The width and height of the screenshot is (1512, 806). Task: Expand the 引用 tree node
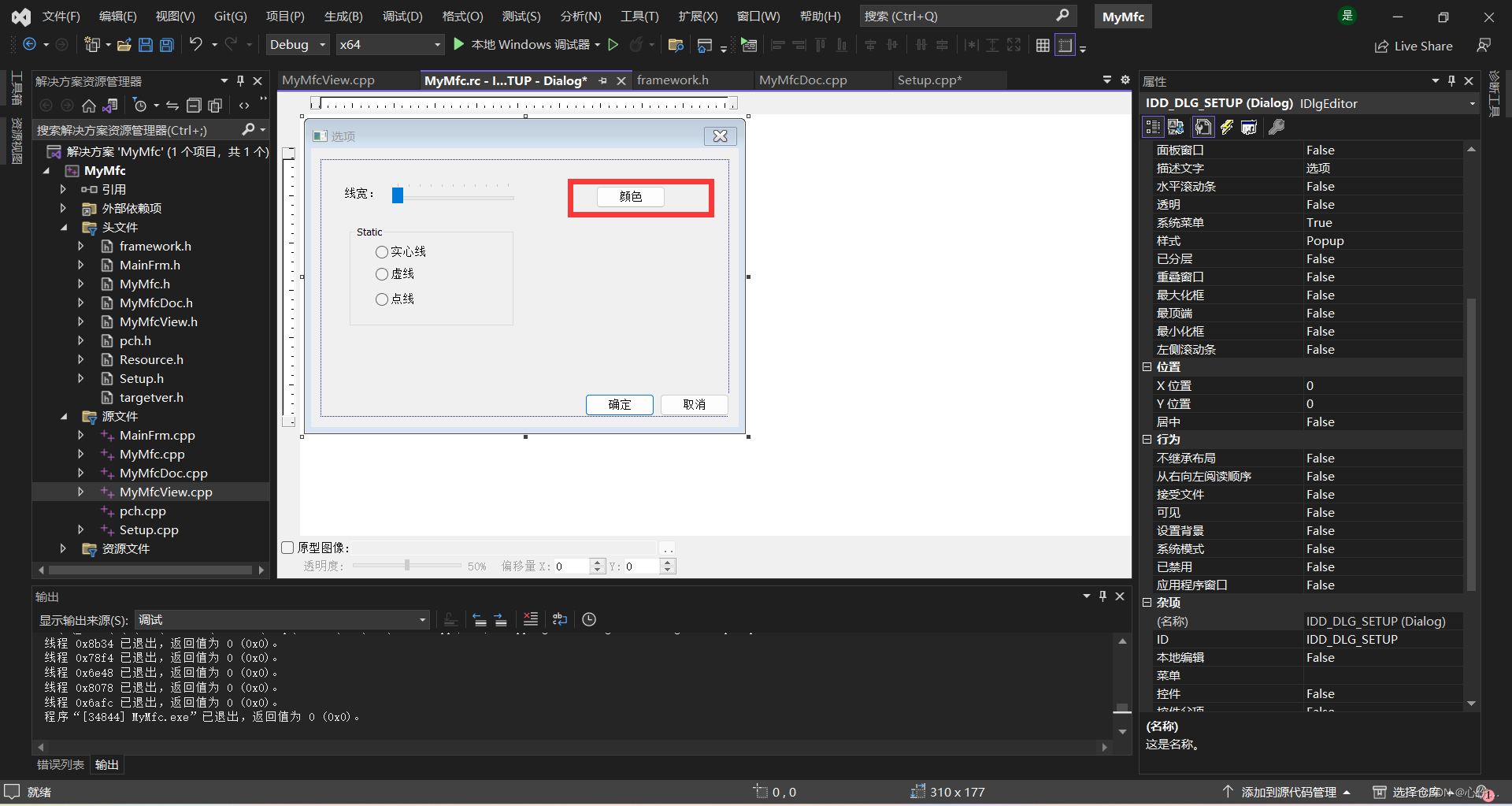pyautogui.click(x=63, y=189)
